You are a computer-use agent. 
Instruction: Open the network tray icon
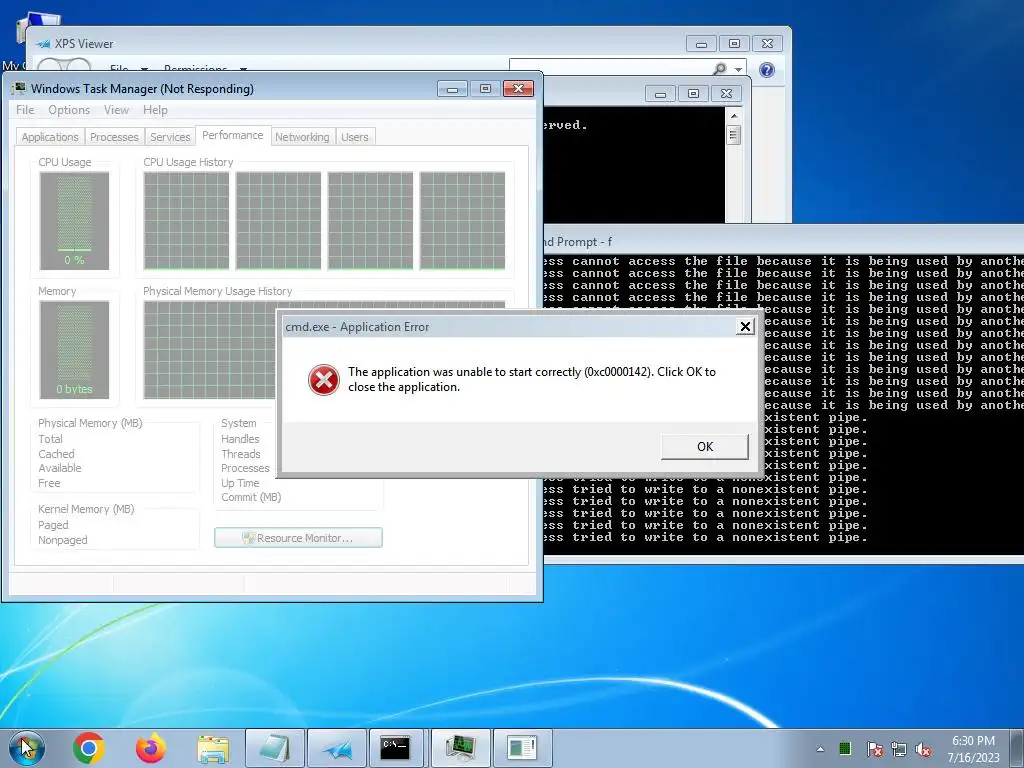[899, 749]
